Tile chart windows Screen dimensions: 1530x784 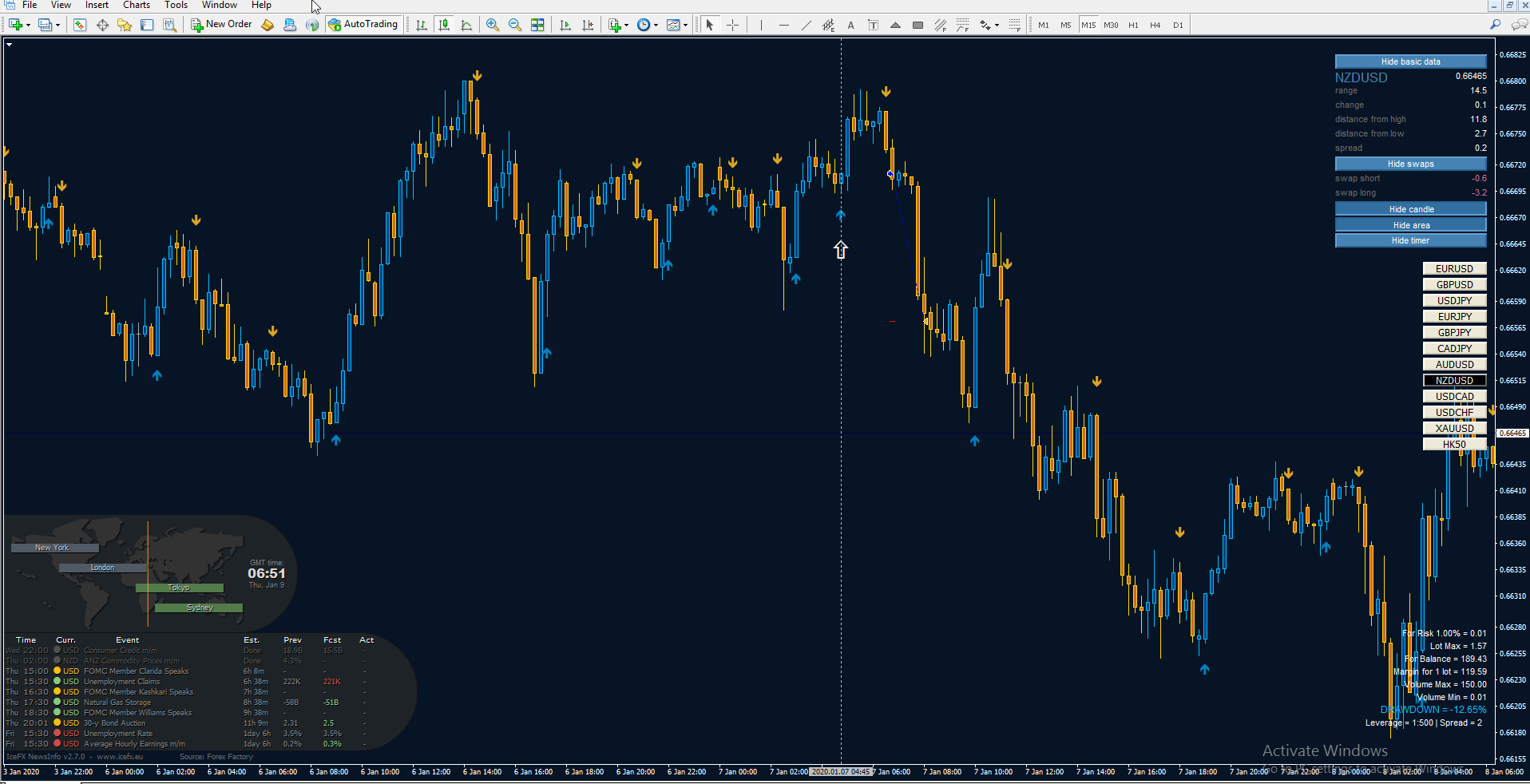click(x=537, y=25)
